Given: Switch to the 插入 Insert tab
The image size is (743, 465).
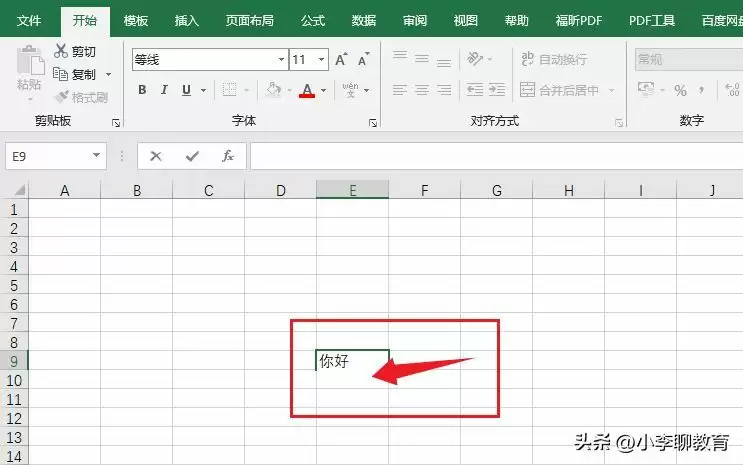Looking at the screenshot, I should pos(187,20).
